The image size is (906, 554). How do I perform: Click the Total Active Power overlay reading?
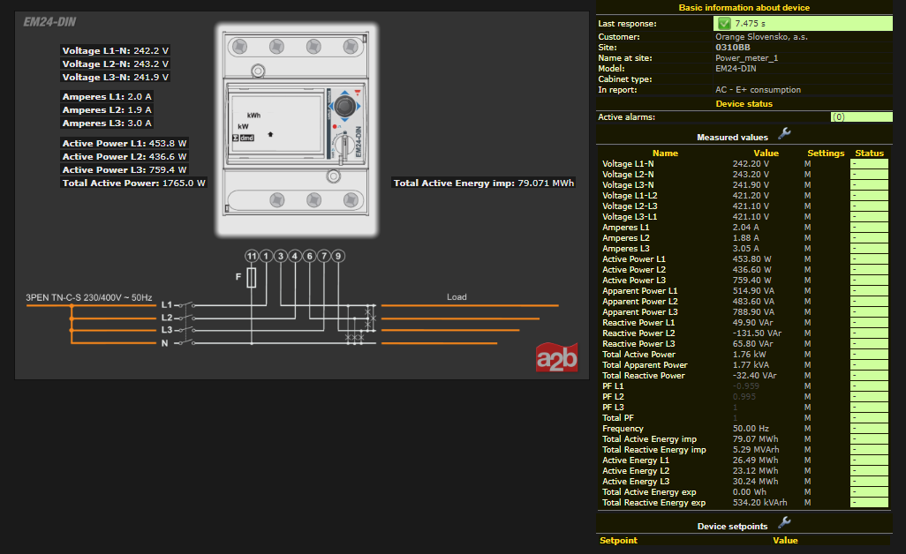134,183
